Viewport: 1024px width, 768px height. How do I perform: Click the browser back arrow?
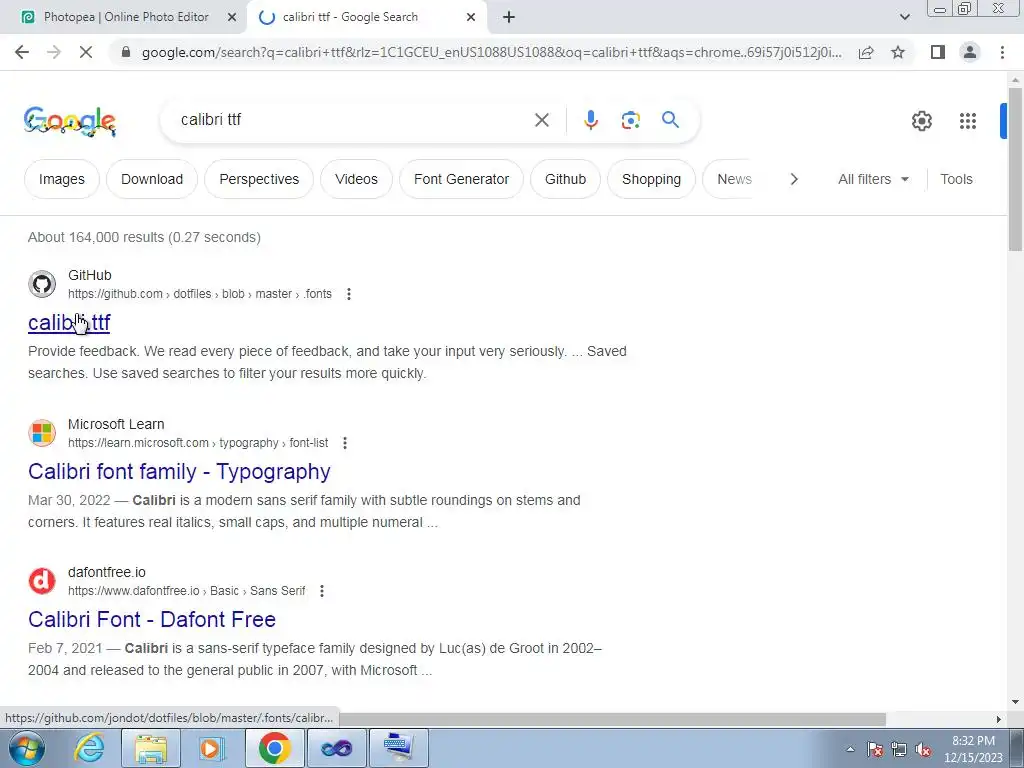pyautogui.click(x=22, y=52)
